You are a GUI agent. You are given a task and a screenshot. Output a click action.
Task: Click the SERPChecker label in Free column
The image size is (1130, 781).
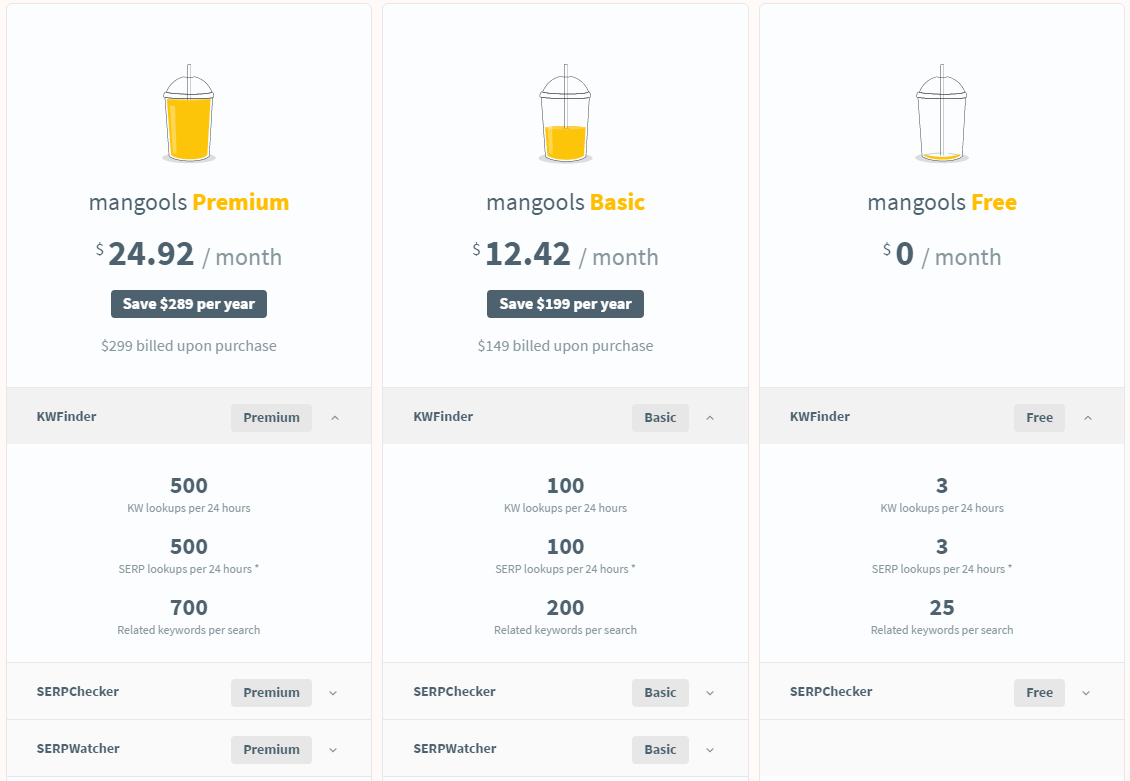[831, 692]
